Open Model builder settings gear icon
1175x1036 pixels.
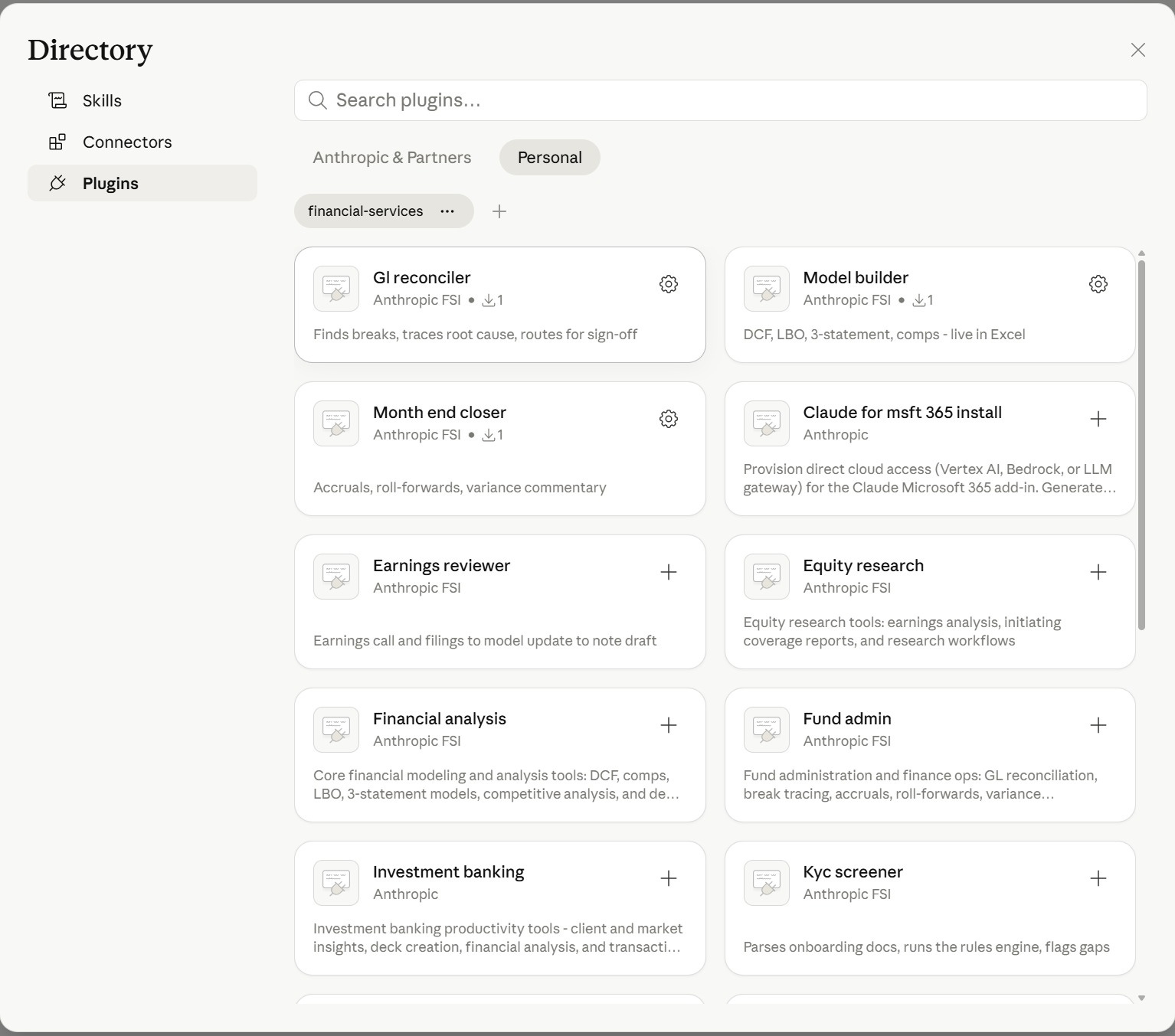(1098, 284)
